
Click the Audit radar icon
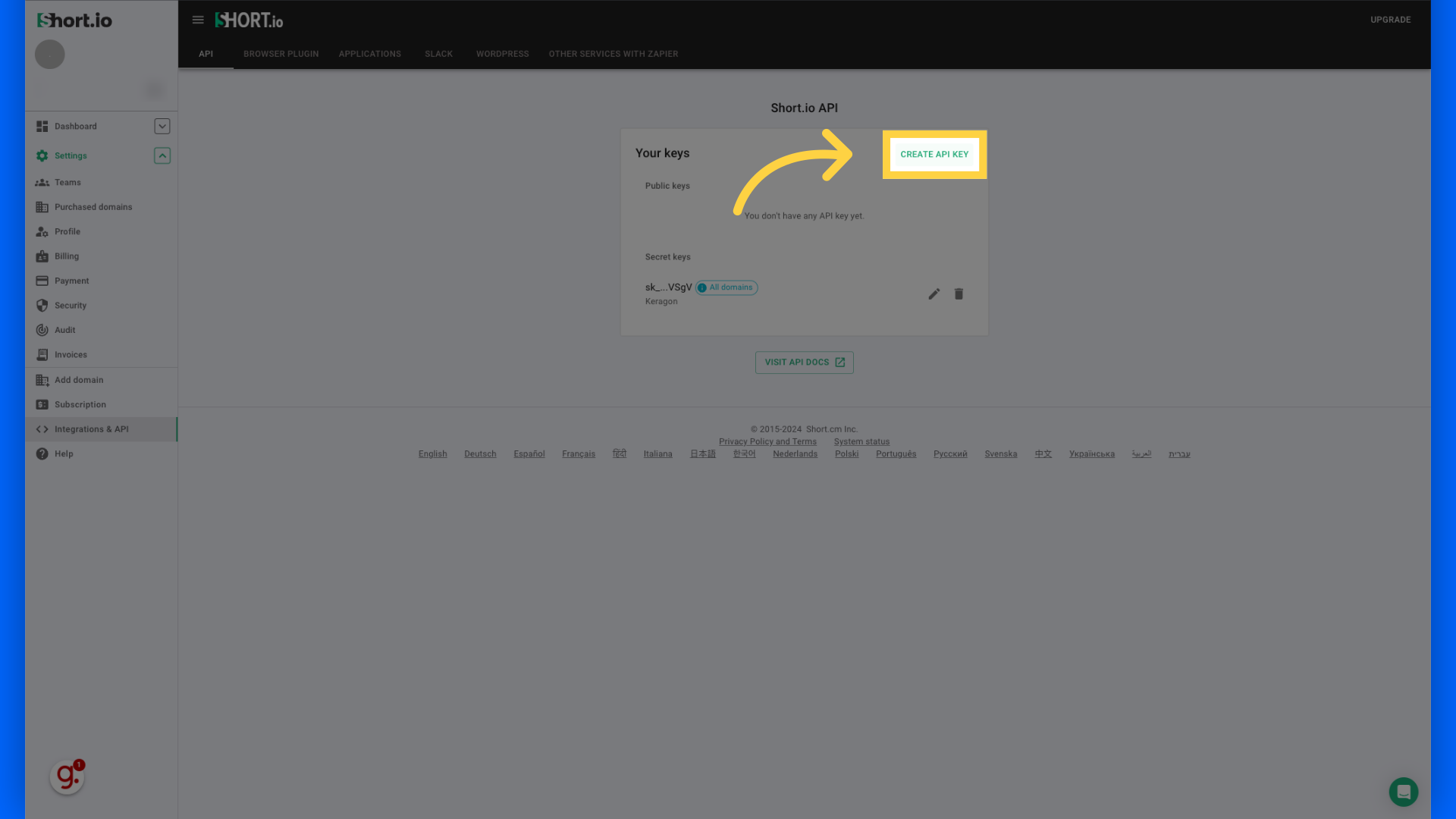point(42,331)
